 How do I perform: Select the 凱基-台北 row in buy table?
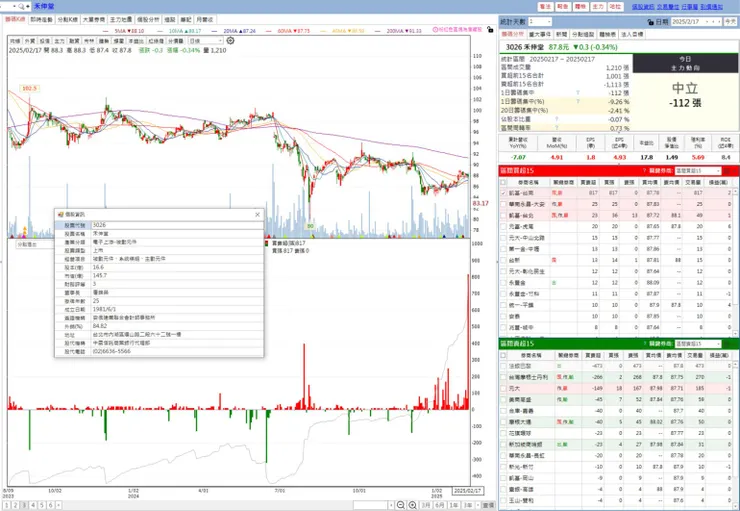click(x=618, y=216)
